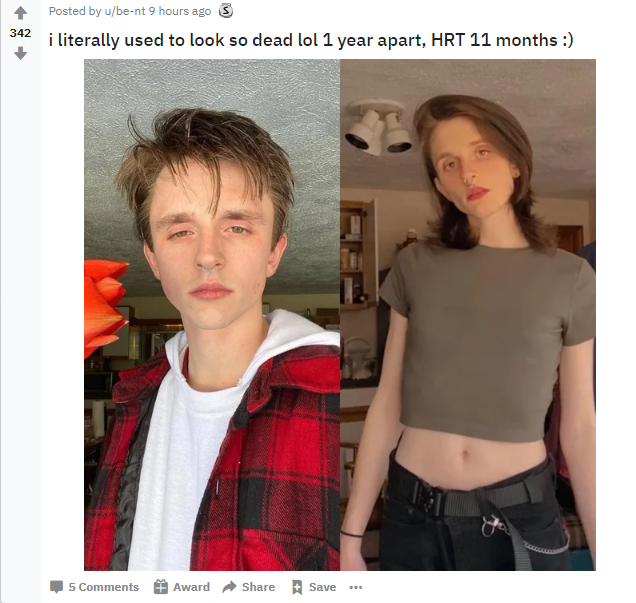Viewport: 636px width, 603px height.
Task: Open the three-dot more options menu
Action: click(x=356, y=587)
